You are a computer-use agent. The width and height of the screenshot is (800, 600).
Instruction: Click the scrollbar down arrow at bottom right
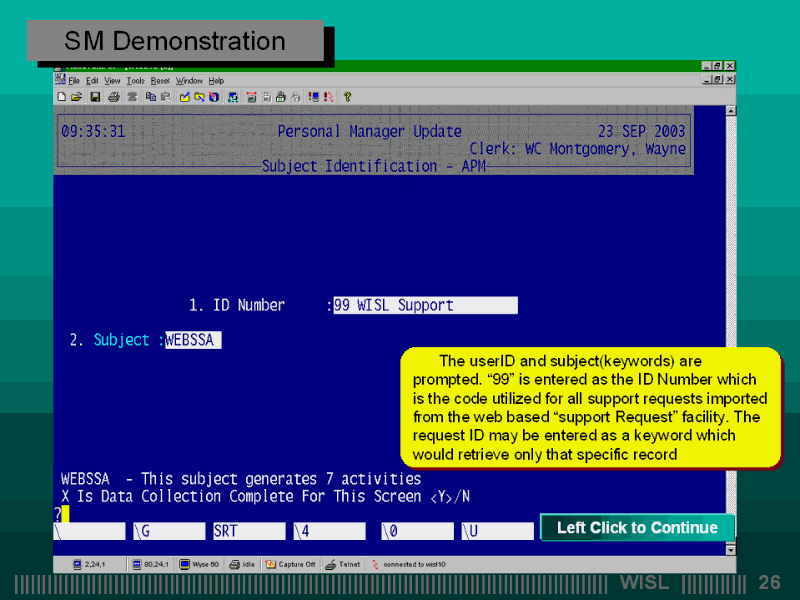730,550
